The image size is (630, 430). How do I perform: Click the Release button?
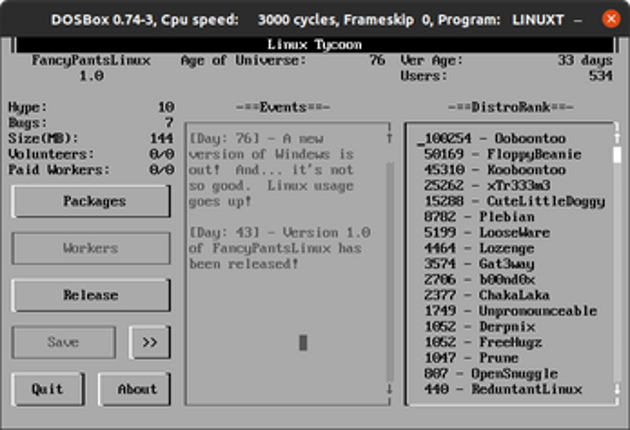point(91,295)
